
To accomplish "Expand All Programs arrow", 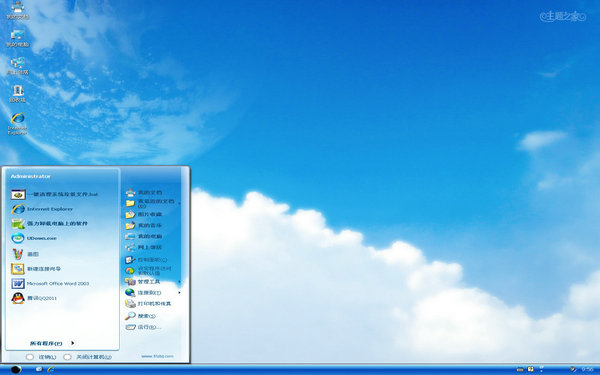I will pos(72,343).
